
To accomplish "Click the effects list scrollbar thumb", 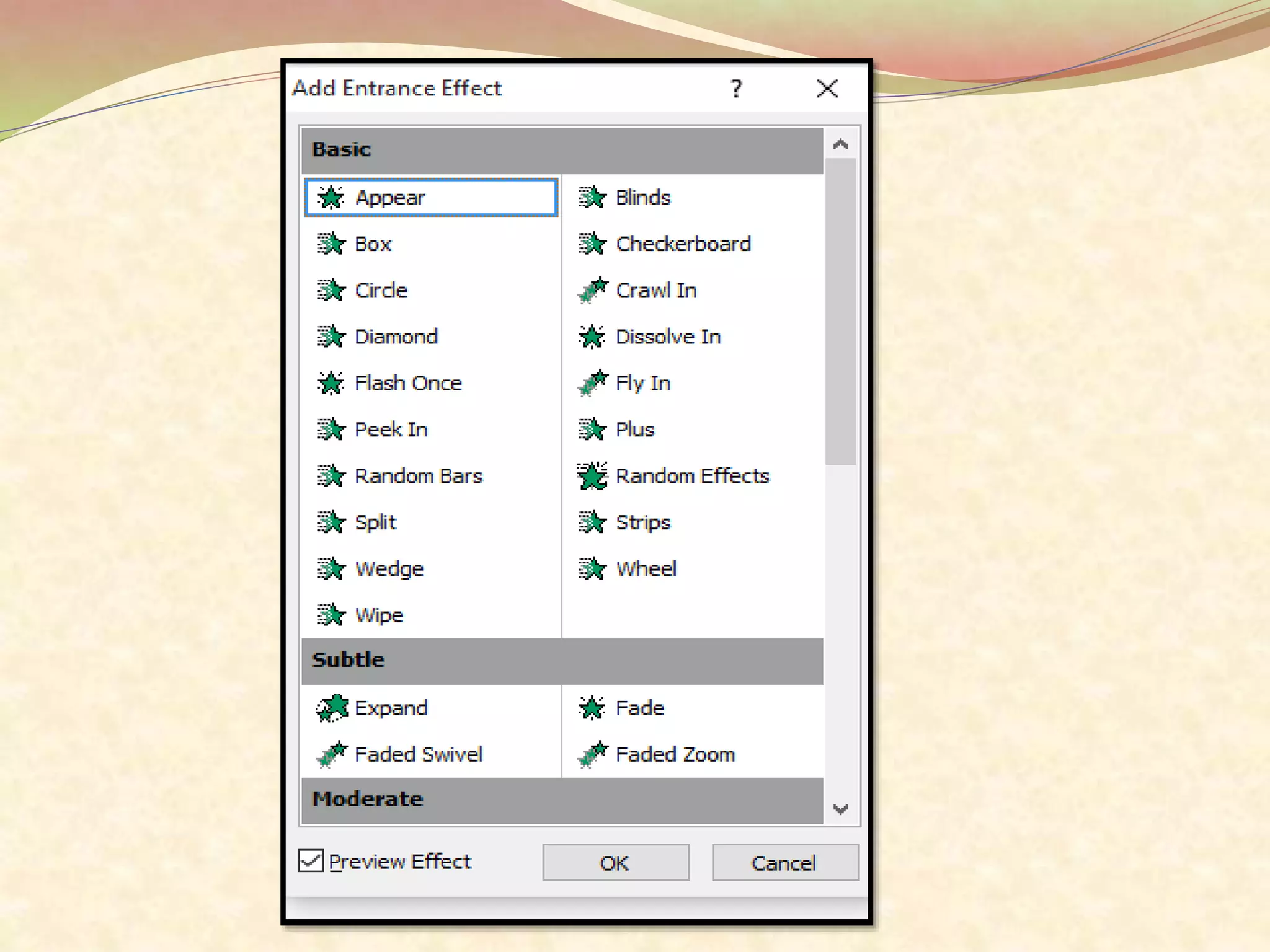I will [x=840, y=310].
